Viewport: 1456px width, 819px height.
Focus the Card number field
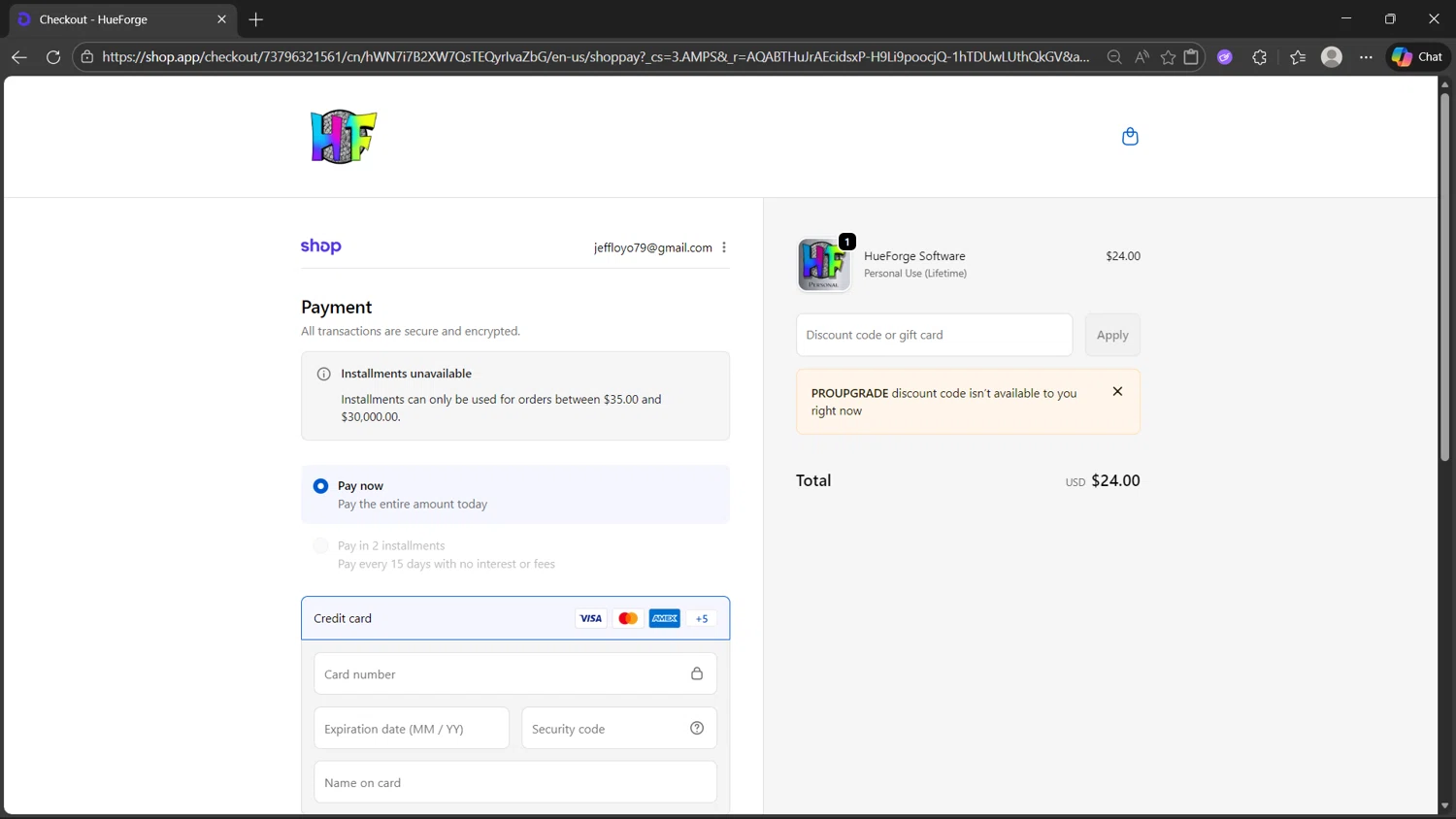tap(515, 673)
